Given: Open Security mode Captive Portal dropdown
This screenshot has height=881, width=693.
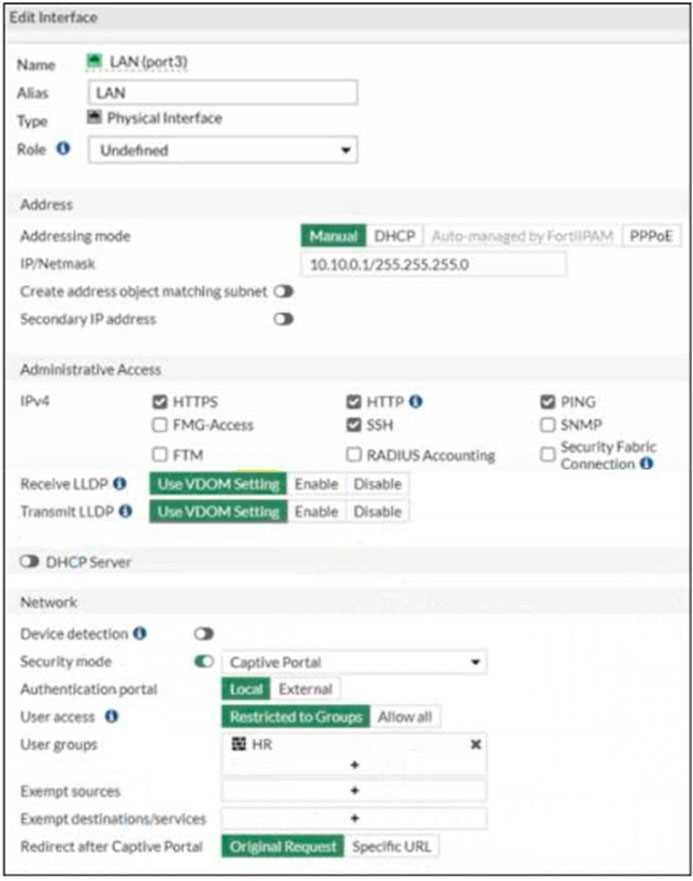Looking at the screenshot, I should pos(353,662).
